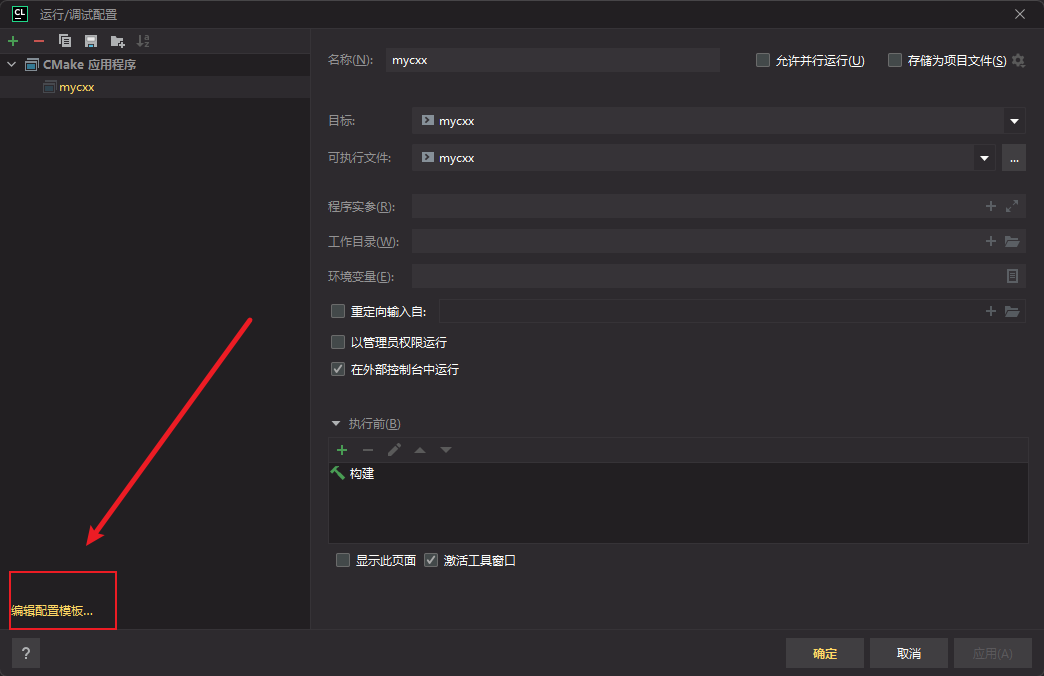
Task: Enable 存储为项目文件 checkbox
Action: [x=895, y=61]
